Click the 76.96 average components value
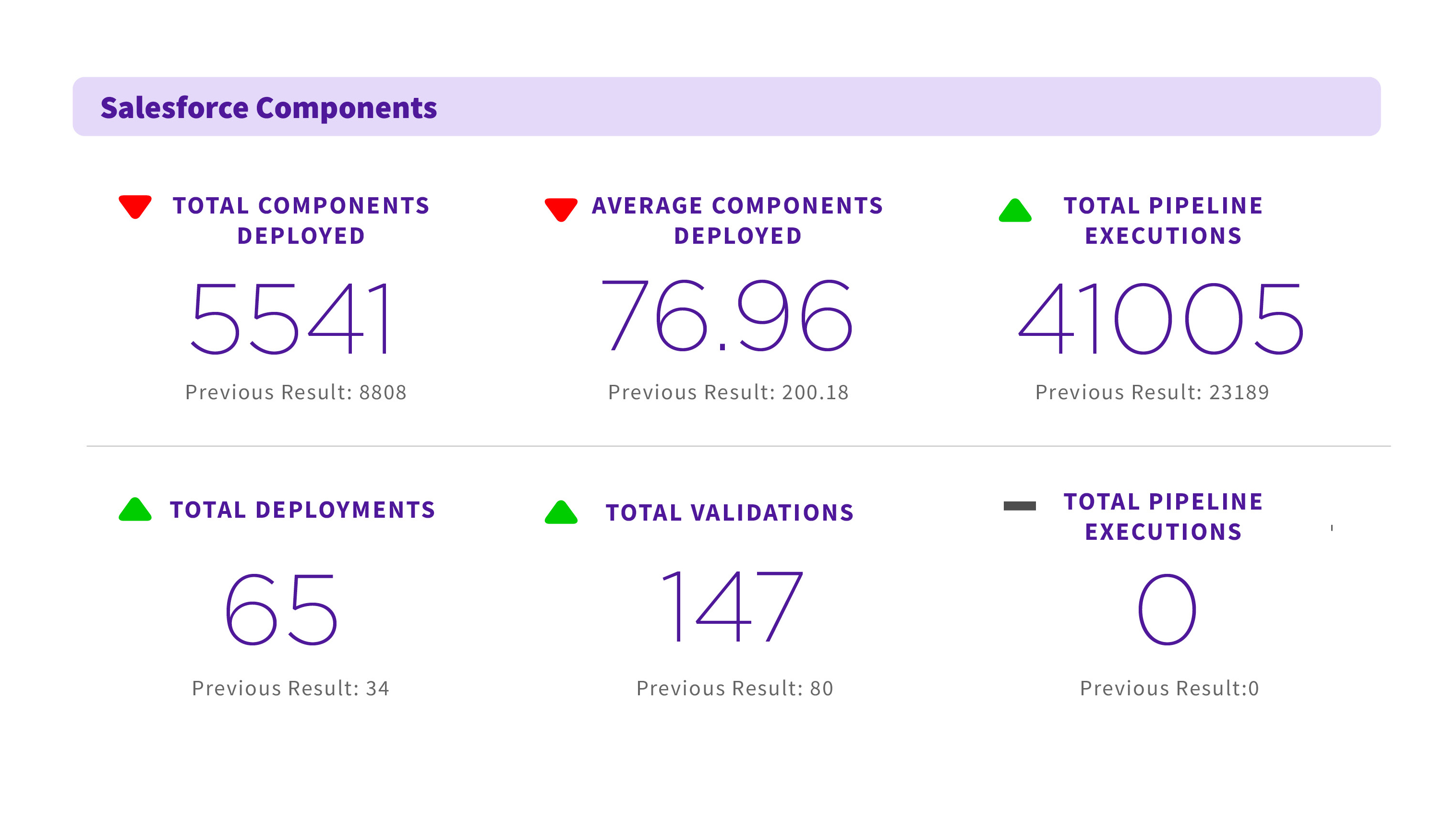This screenshot has width=1456, height=833. point(727,315)
